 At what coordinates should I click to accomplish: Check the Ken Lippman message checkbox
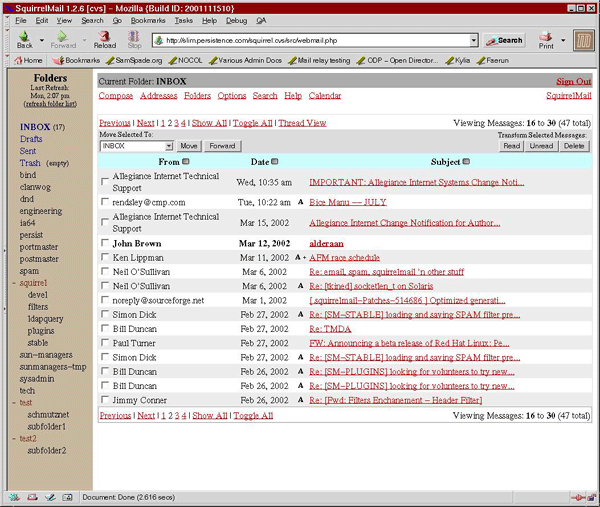[104, 257]
